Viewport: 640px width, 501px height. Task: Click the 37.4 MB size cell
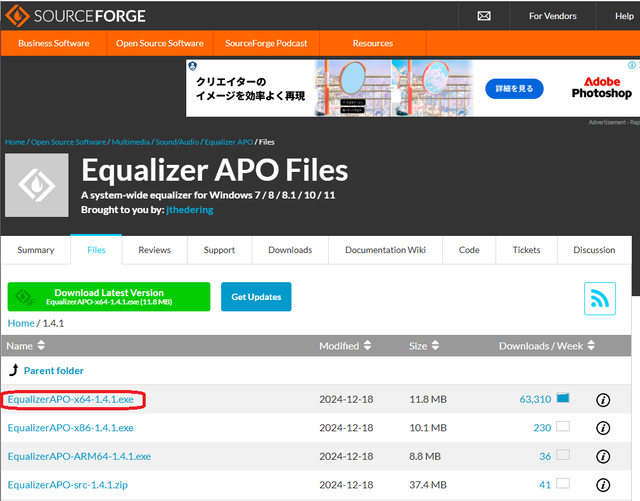pos(428,485)
